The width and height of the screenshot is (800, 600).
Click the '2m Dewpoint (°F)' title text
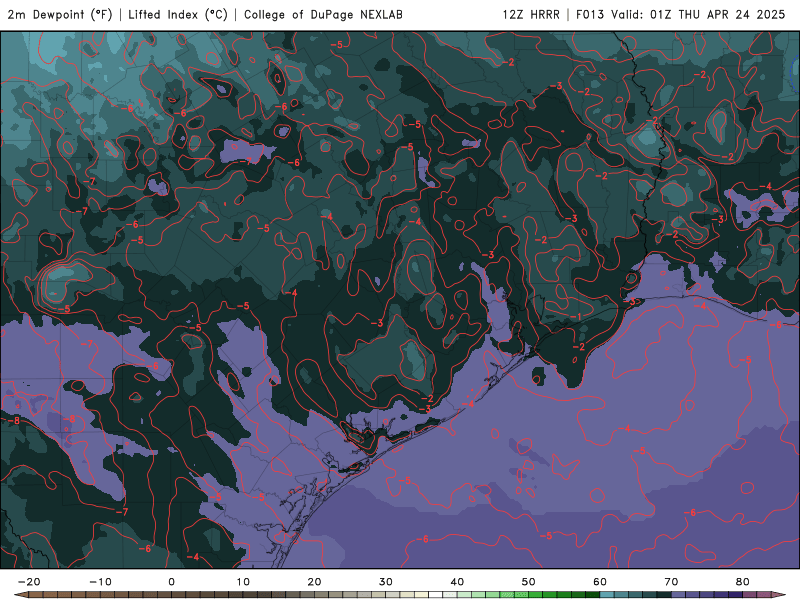click(x=60, y=14)
